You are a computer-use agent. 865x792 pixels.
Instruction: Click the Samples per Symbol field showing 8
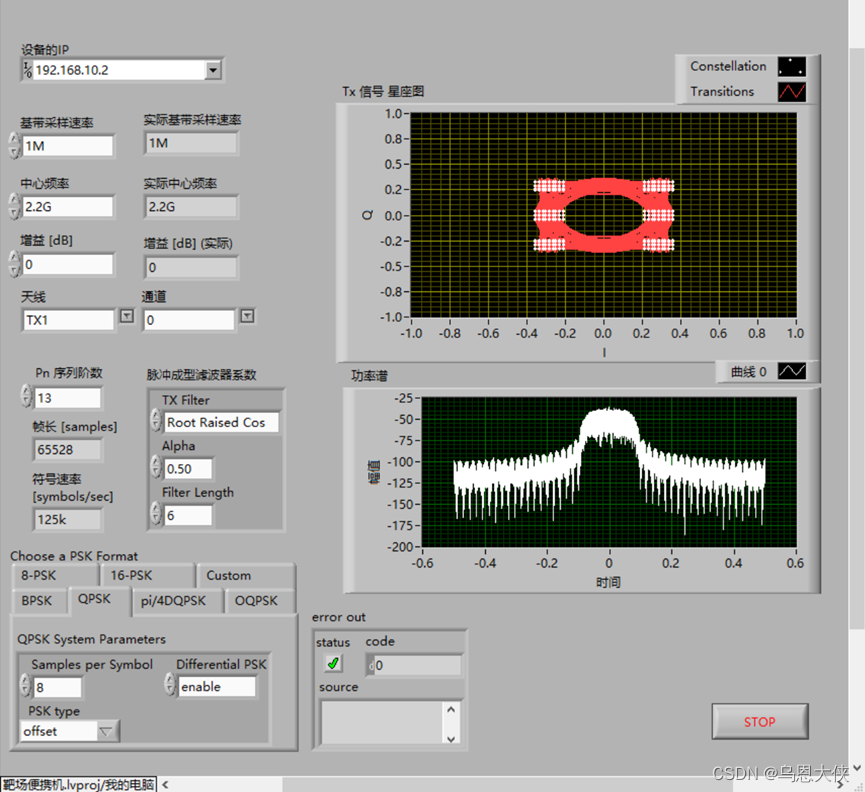coord(57,687)
